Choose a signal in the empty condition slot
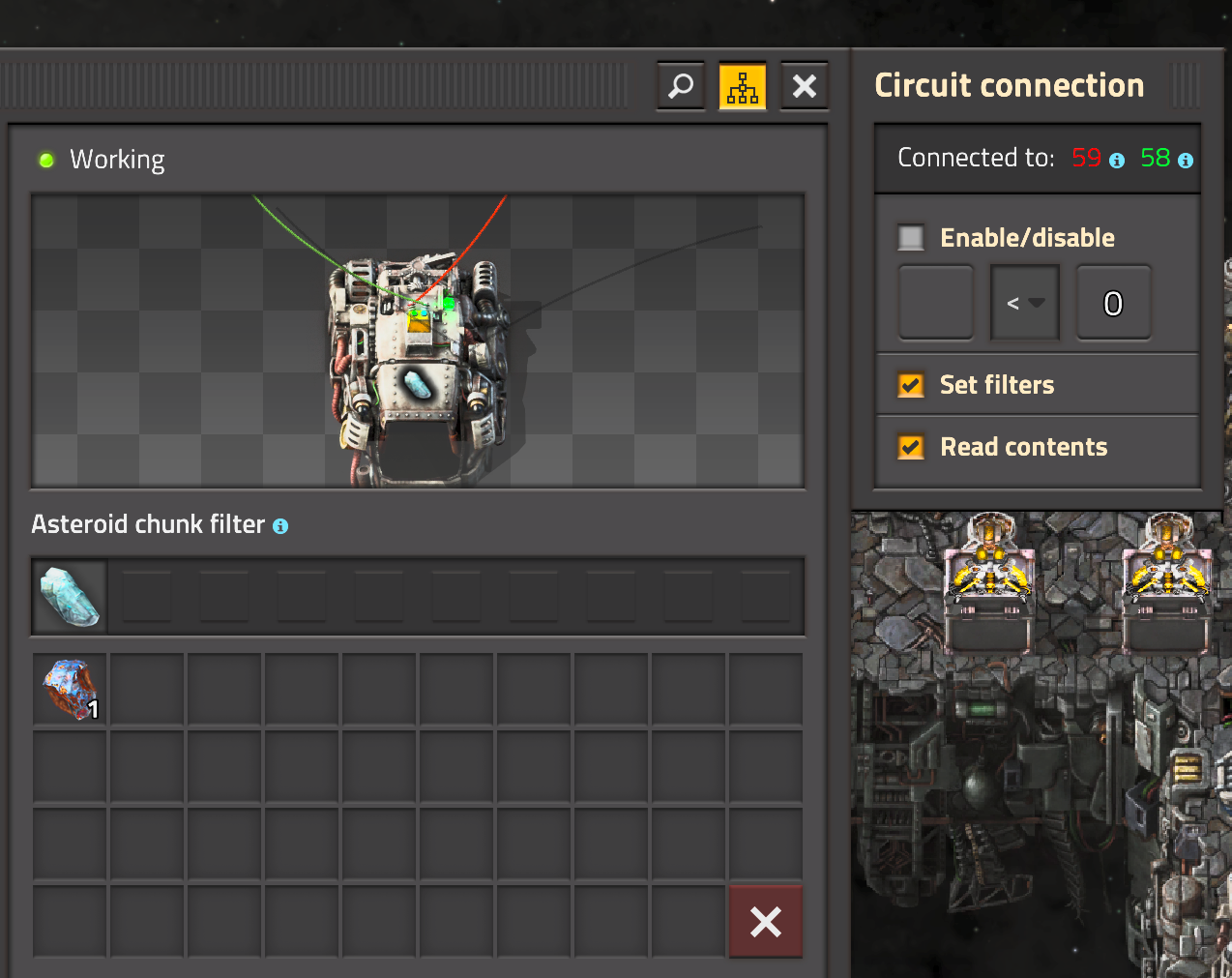The height and width of the screenshot is (978, 1232). coord(936,304)
